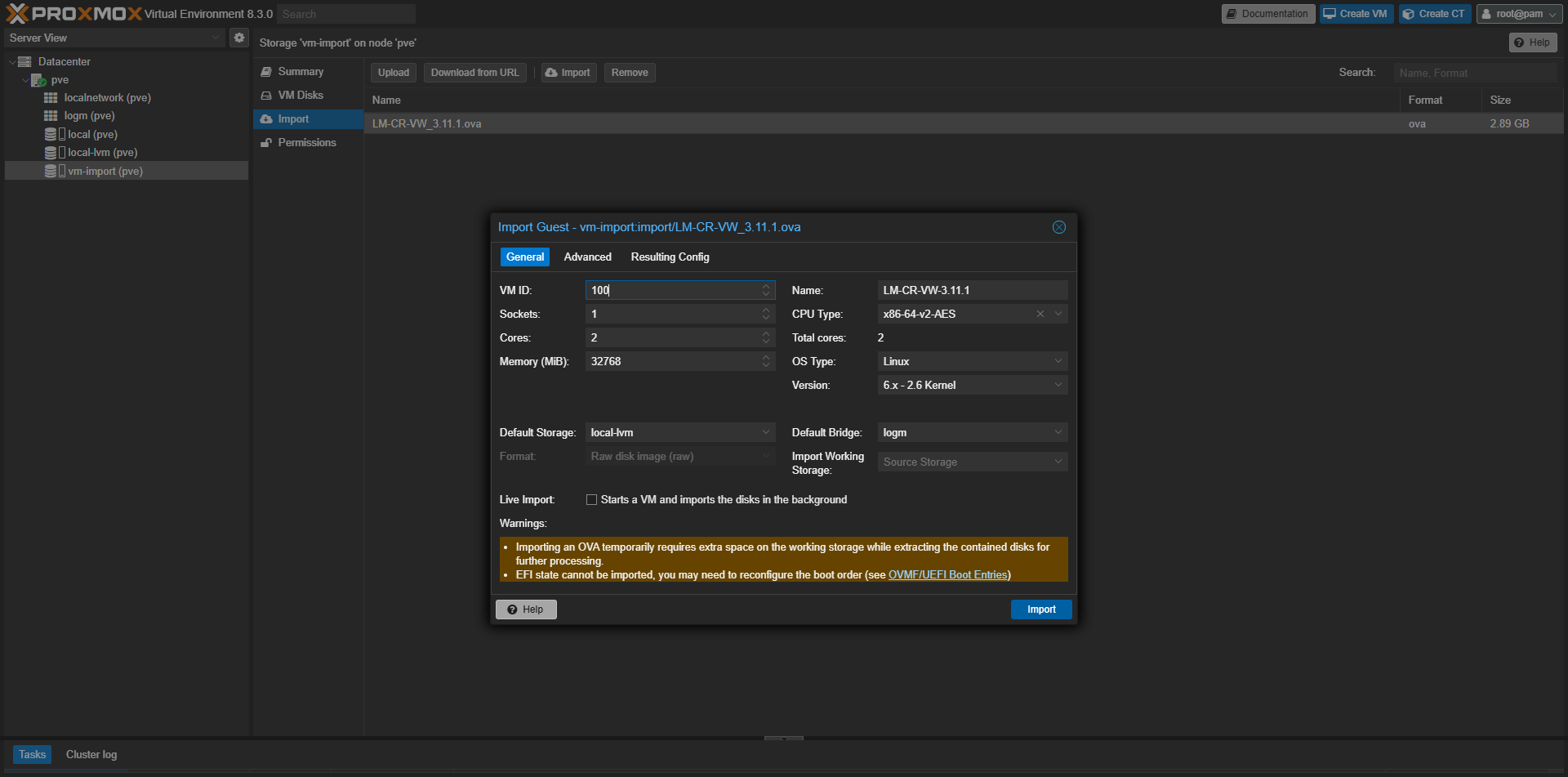1568x777 pixels.
Task: Click the blue Import button
Action: click(x=1041, y=610)
